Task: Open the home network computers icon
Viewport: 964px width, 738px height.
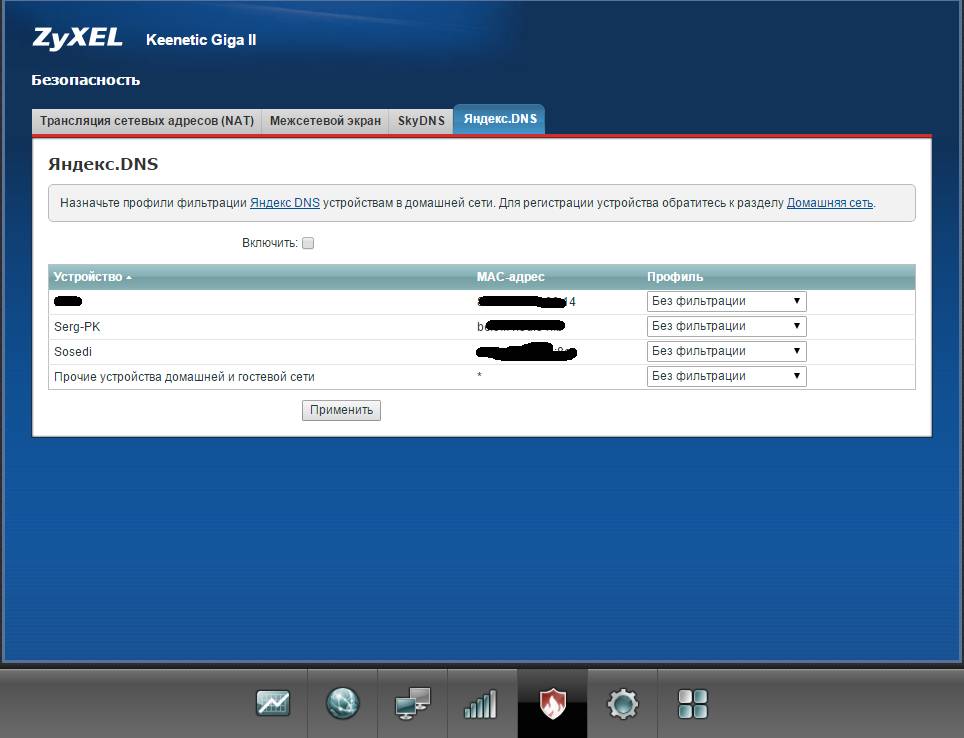Action: (413, 703)
